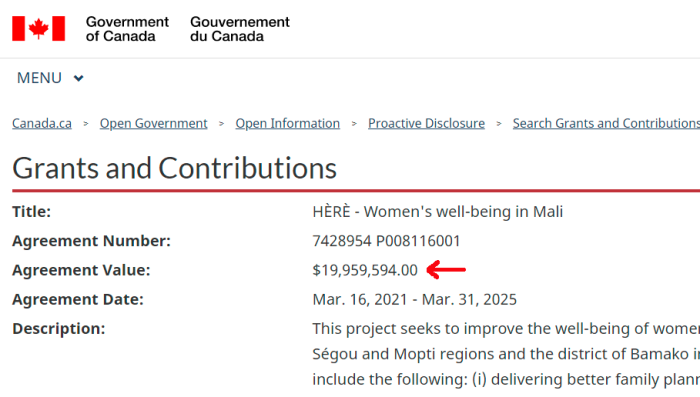Image resolution: width=700 pixels, height=397 pixels.
Task: Click the Gouvernement du Canada French wordmark
Action: pyautogui.click(x=240, y=29)
